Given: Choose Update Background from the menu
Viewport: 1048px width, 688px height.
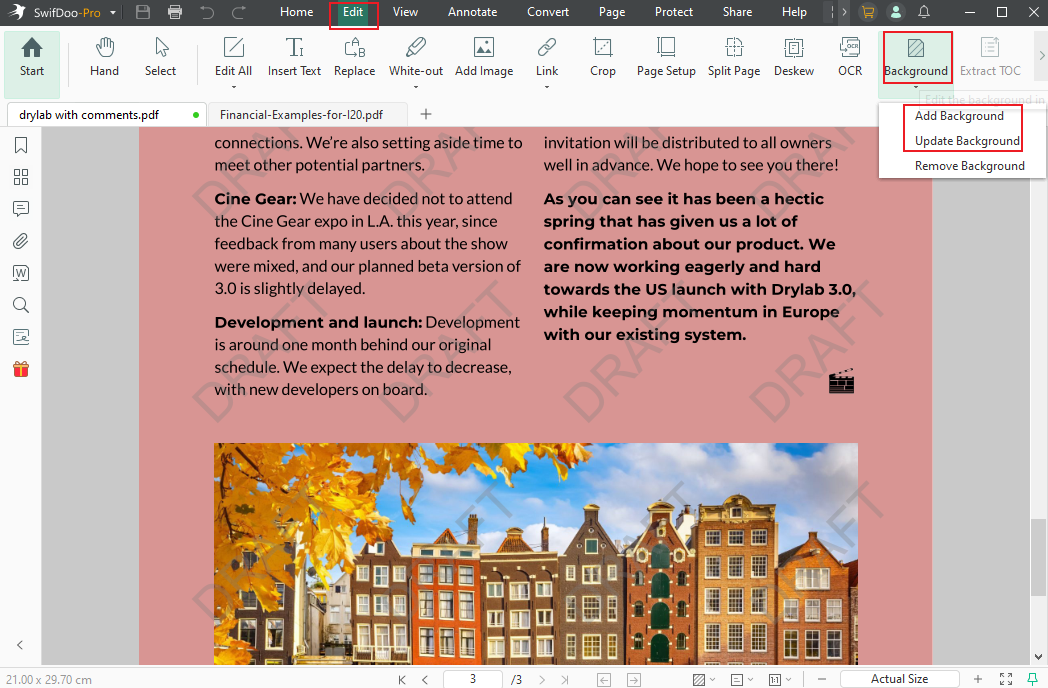Looking at the screenshot, I should [963, 141].
